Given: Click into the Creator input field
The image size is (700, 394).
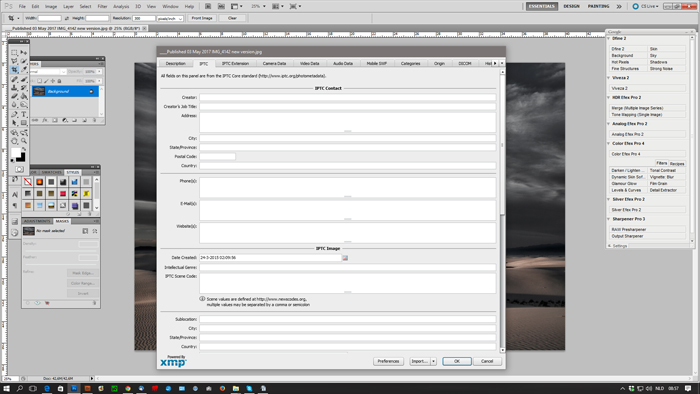Looking at the screenshot, I should tap(347, 97).
